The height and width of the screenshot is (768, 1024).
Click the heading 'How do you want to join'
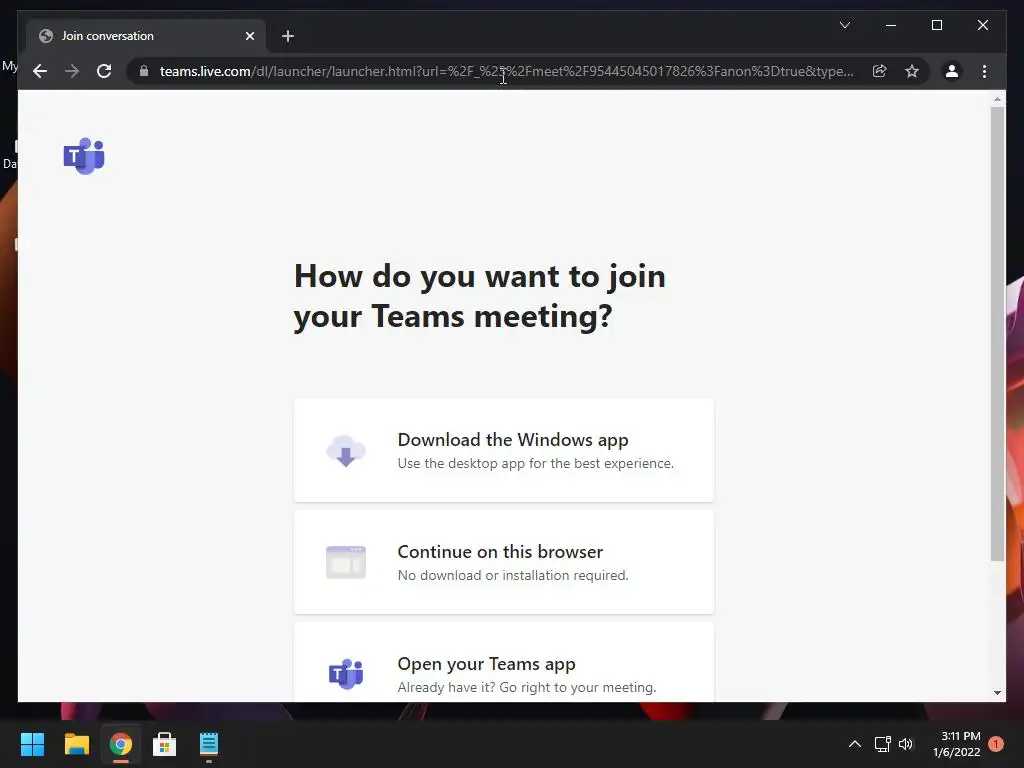(480, 276)
